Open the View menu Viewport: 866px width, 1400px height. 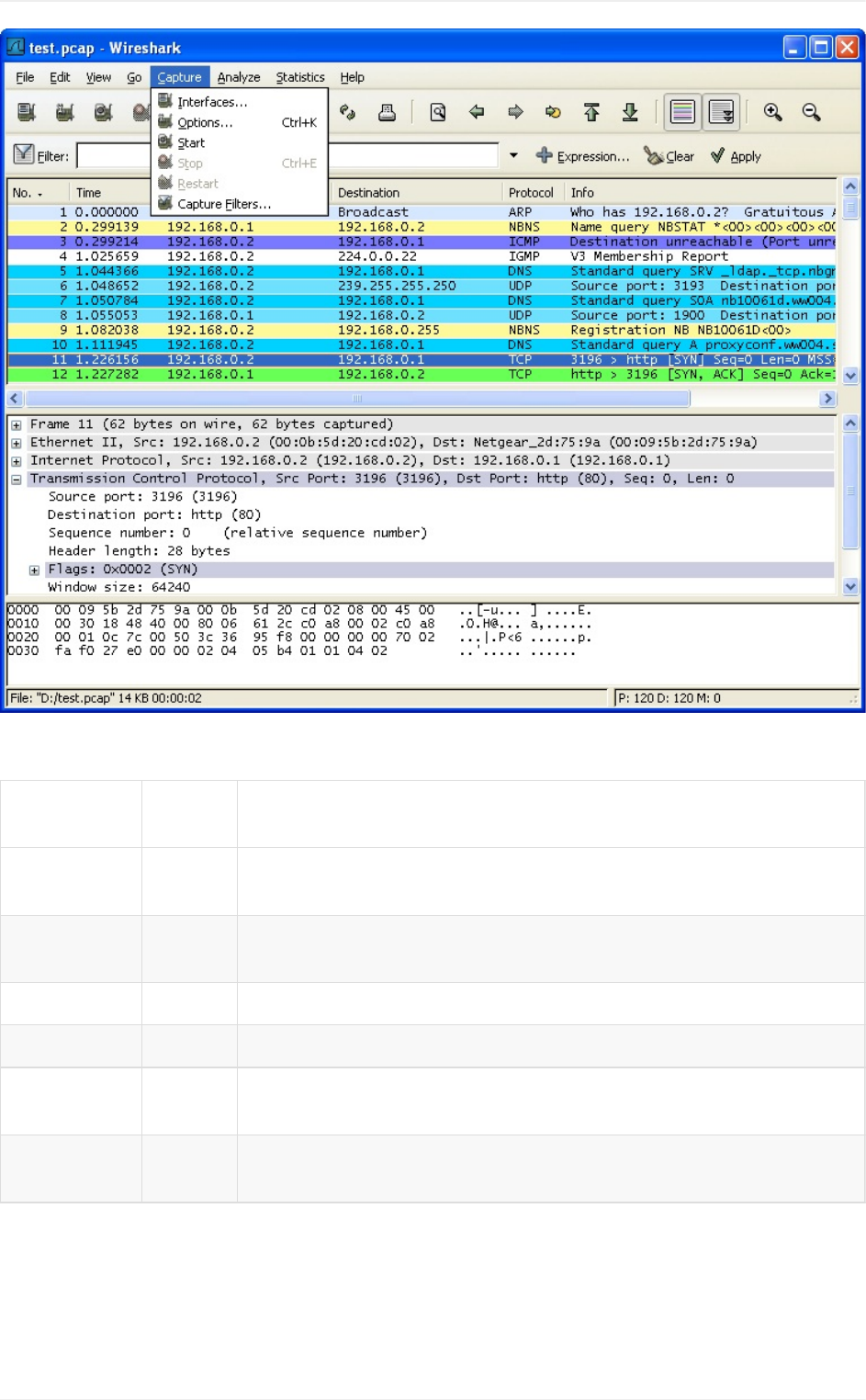point(98,77)
